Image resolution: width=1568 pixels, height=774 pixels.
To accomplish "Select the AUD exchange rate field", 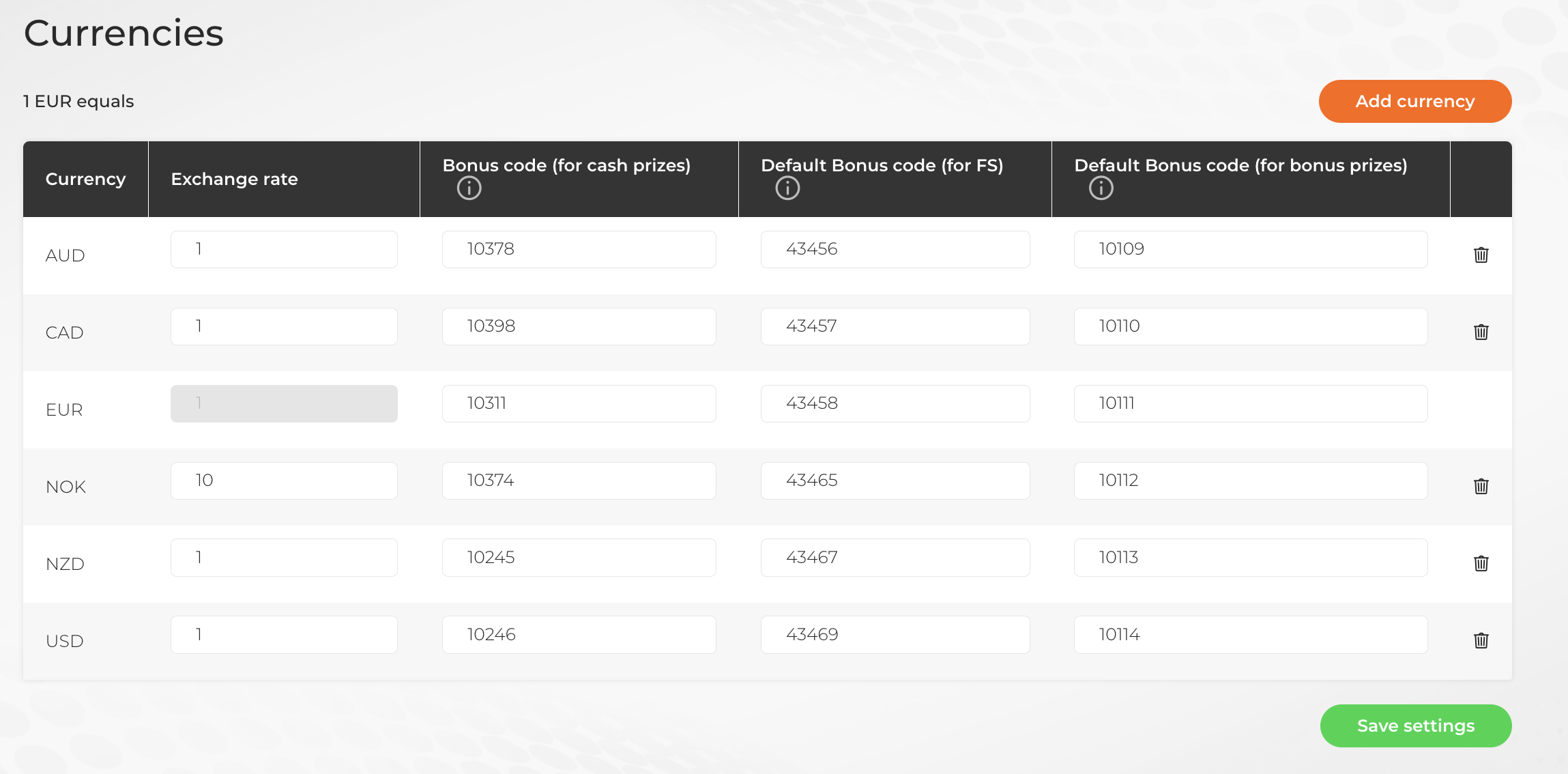I will 283,249.
